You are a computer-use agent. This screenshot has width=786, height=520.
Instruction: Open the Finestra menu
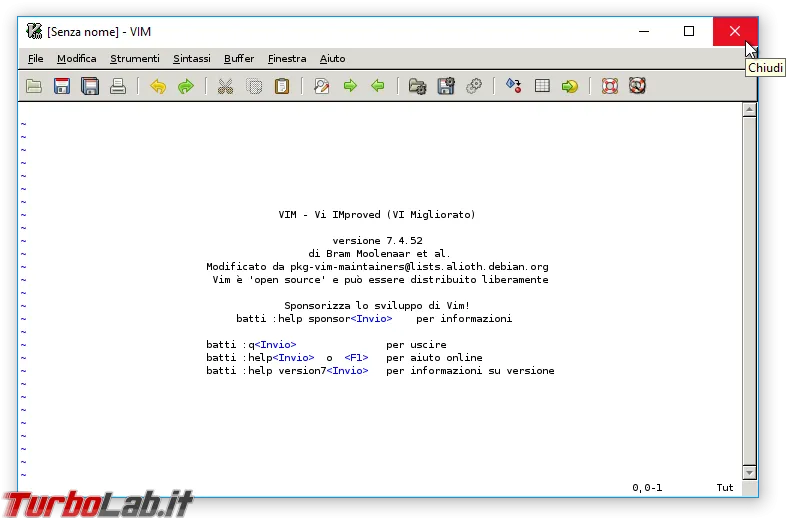[287, 59]
